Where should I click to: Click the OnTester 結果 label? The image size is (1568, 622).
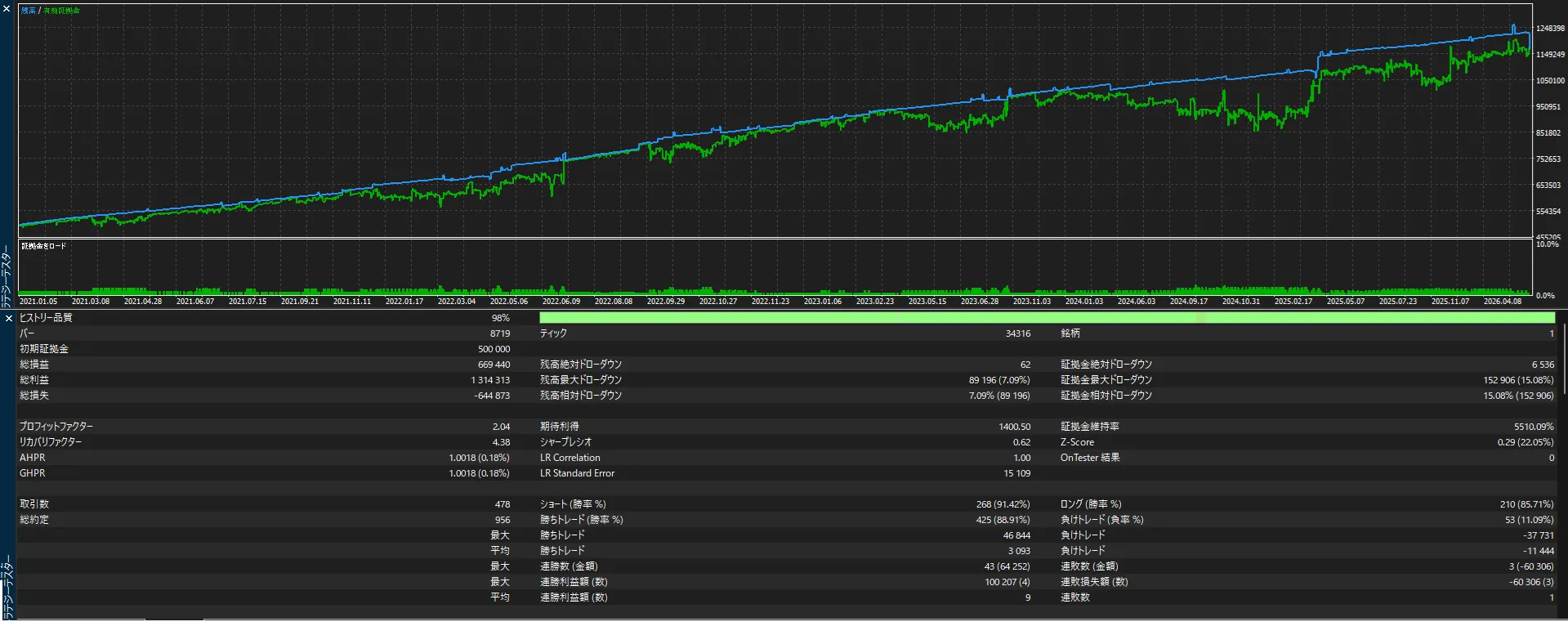(1090, 458)
